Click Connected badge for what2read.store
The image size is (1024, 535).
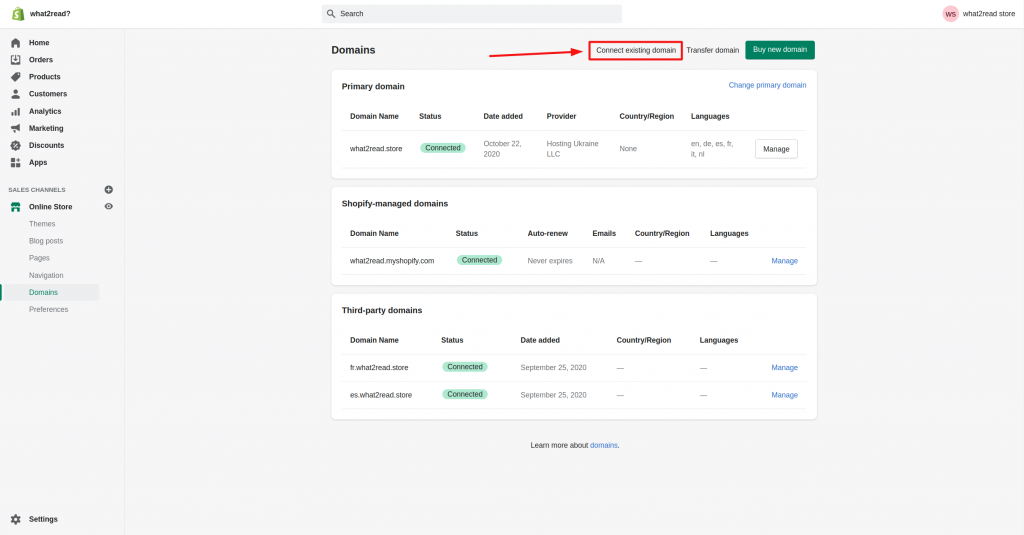[443, 148]
